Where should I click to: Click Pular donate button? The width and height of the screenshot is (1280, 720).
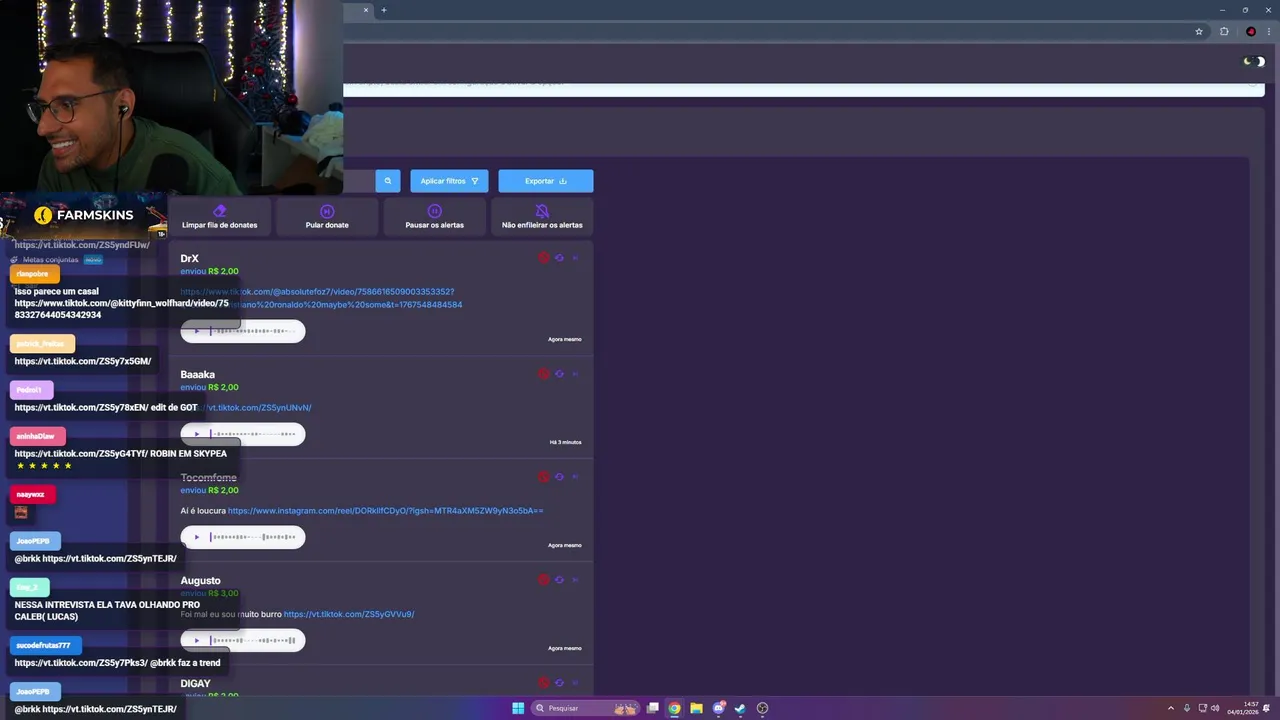(x=327, y=217)
